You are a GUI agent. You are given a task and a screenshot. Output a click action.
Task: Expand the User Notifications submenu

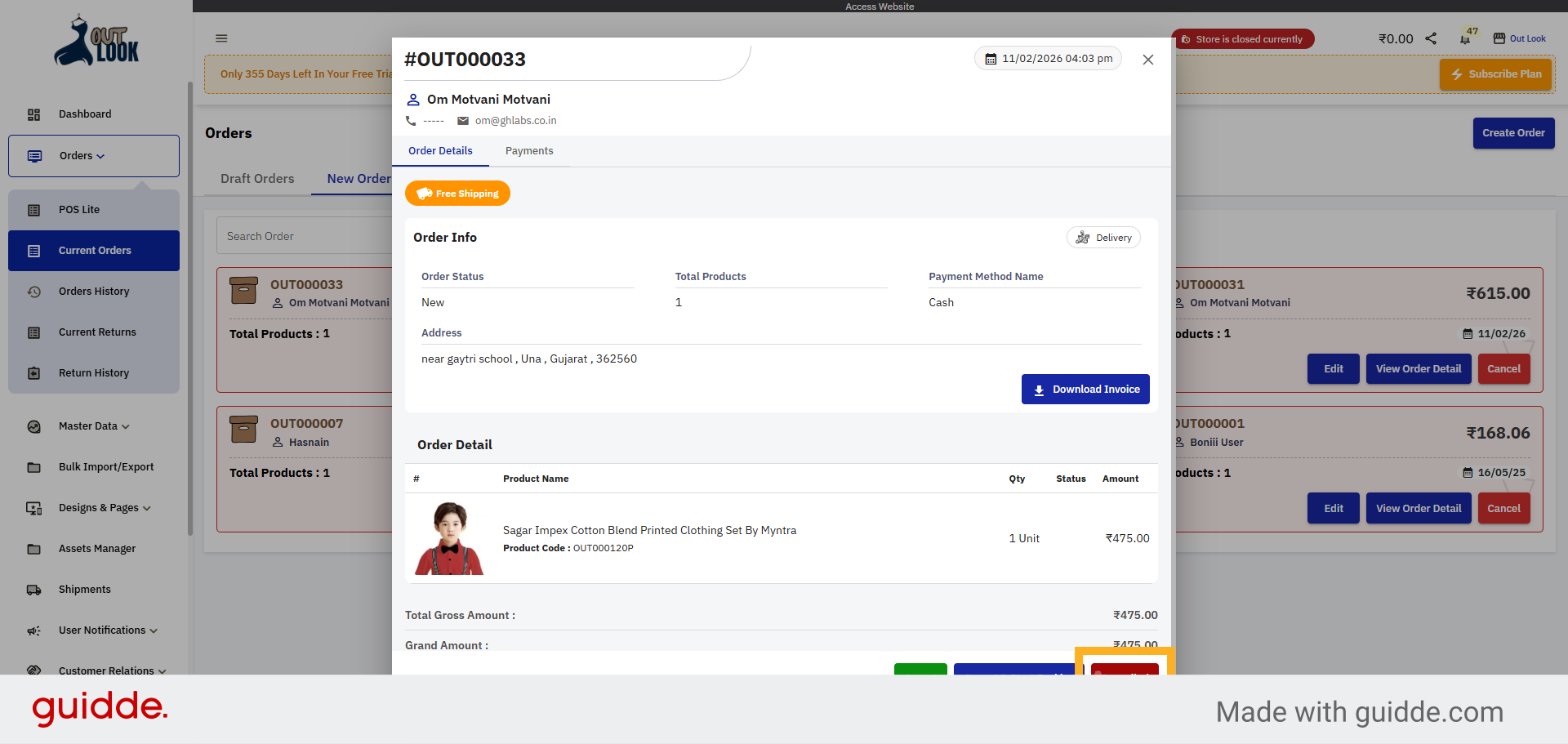154,631
